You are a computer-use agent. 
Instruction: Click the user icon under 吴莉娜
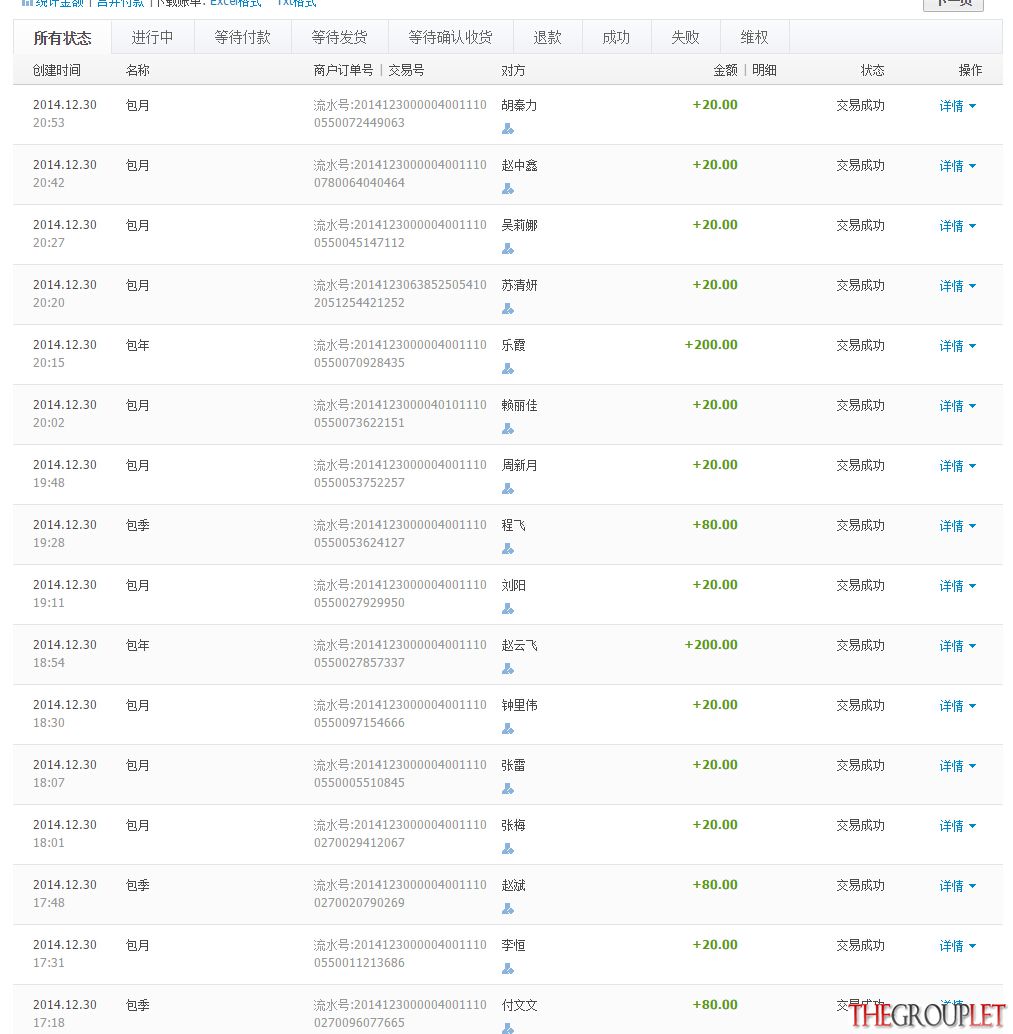click(x=507, y=249)
